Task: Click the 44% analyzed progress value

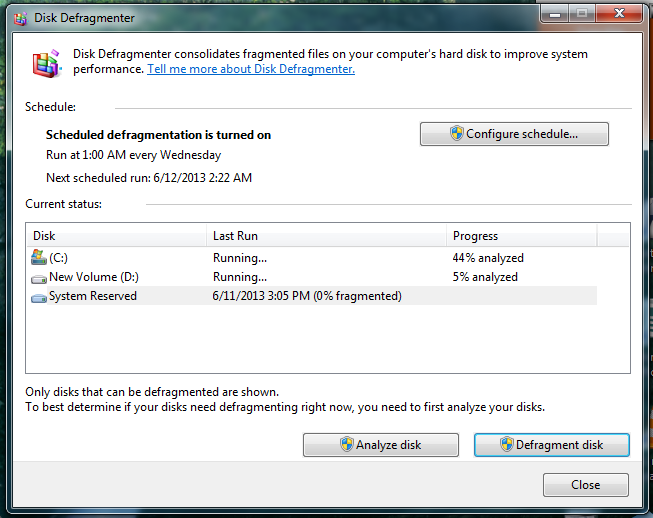Action: 488,258
